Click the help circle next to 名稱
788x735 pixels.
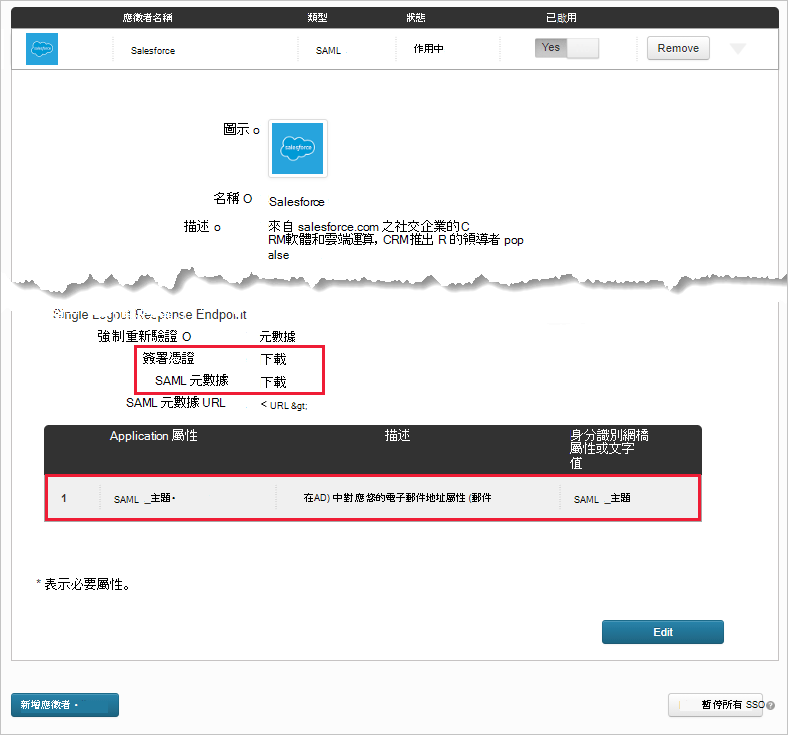[247, 198]
